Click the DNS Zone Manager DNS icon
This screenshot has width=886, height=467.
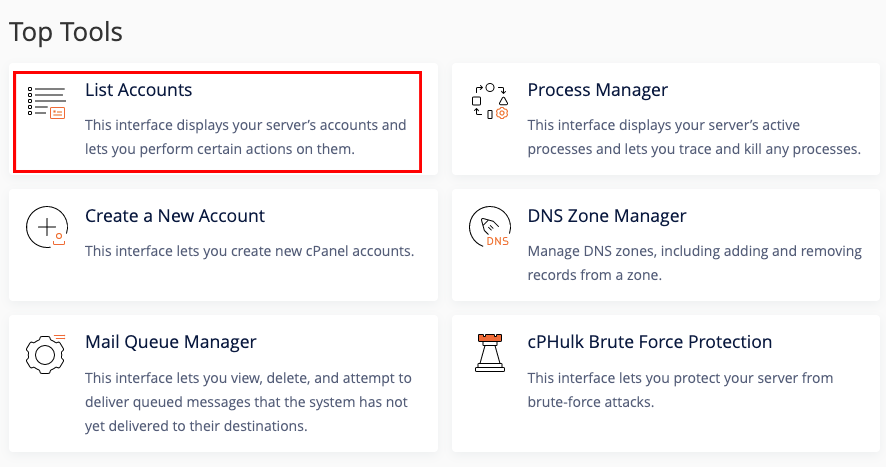tap(490, 227)
